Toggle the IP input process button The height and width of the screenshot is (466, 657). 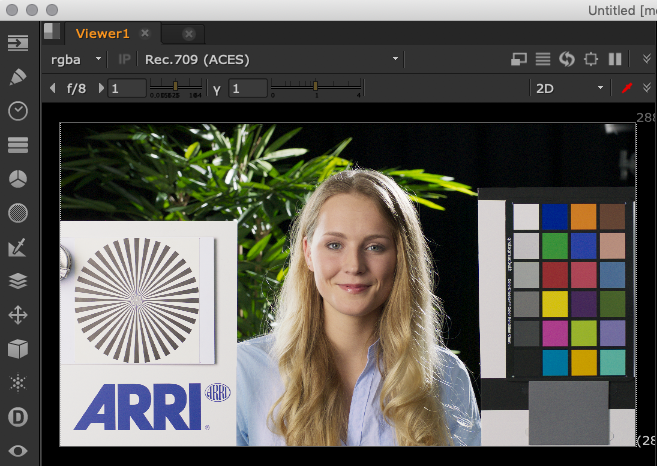[x=125, y=60]
